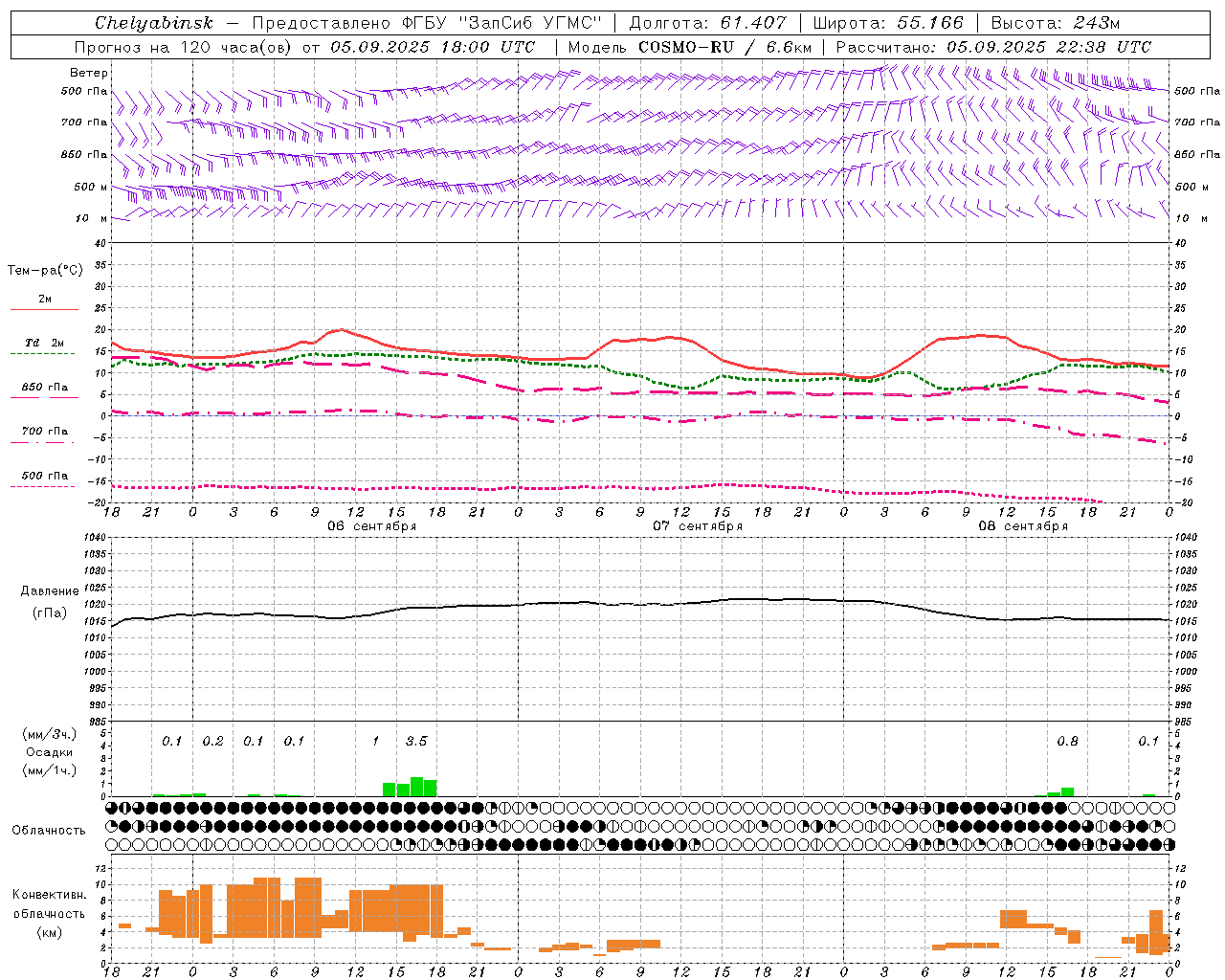Click 'Рассчитано: 05.09.2025 22:38 UTC' timestamp

993,47
